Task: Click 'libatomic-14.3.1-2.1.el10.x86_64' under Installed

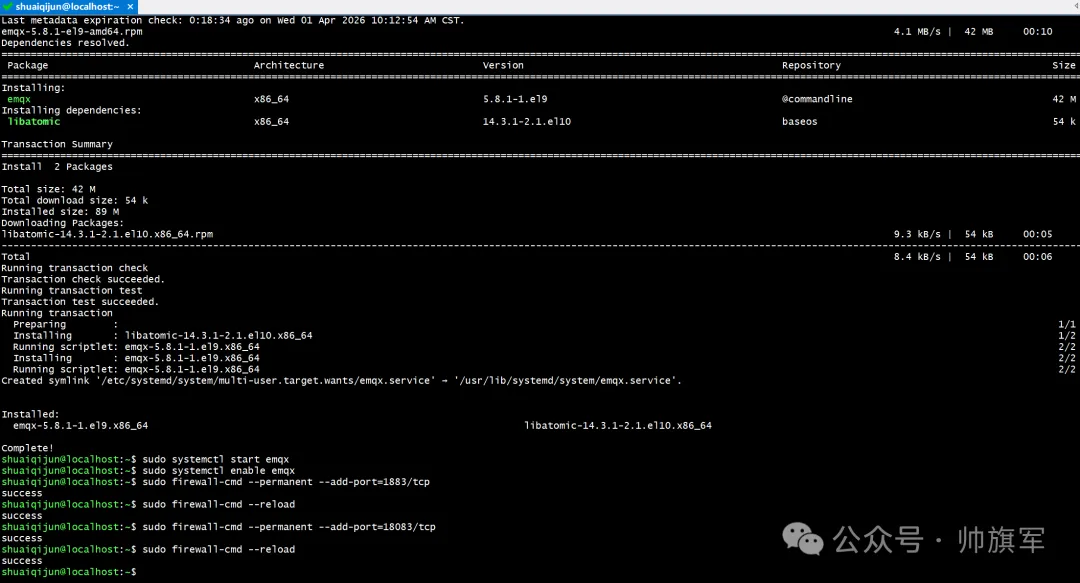Action: (618, 426)
